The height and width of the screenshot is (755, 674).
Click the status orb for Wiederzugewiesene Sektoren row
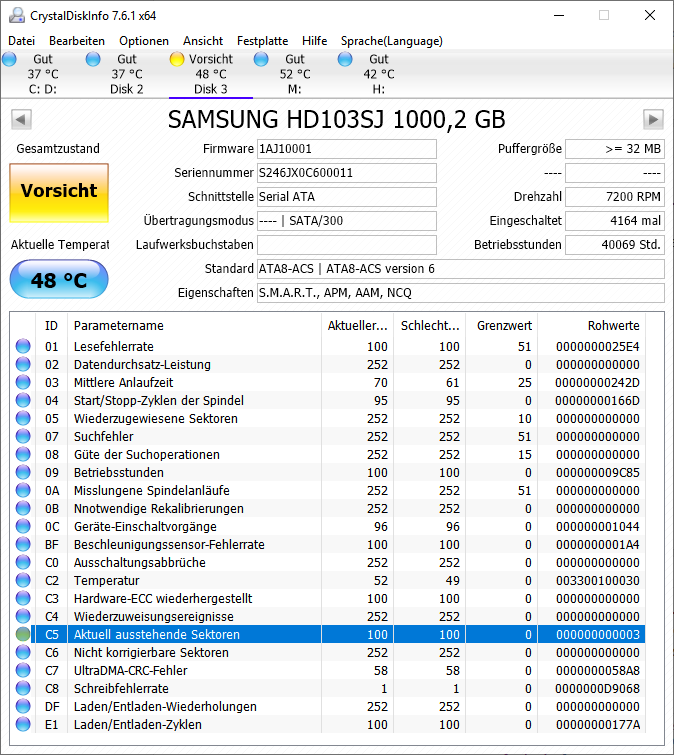tap(23, 418)
